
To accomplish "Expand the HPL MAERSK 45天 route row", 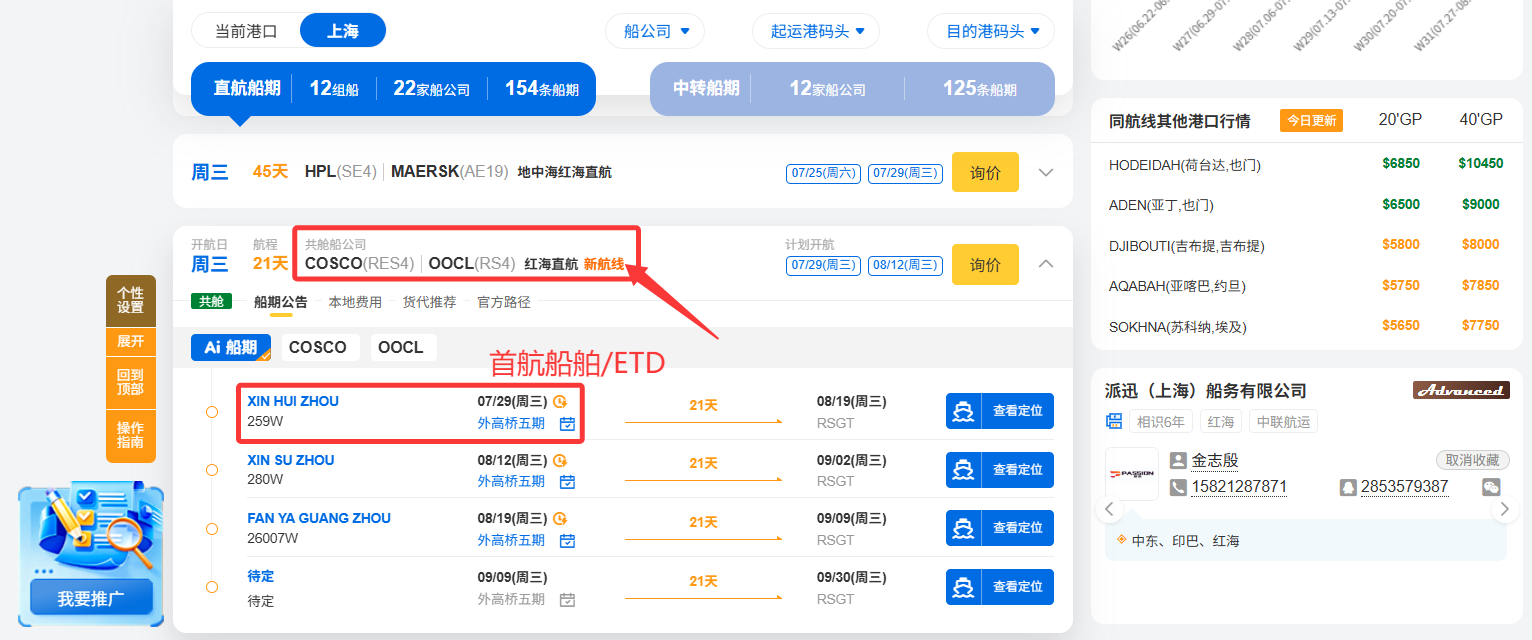I will click(x=1046, y=172).
